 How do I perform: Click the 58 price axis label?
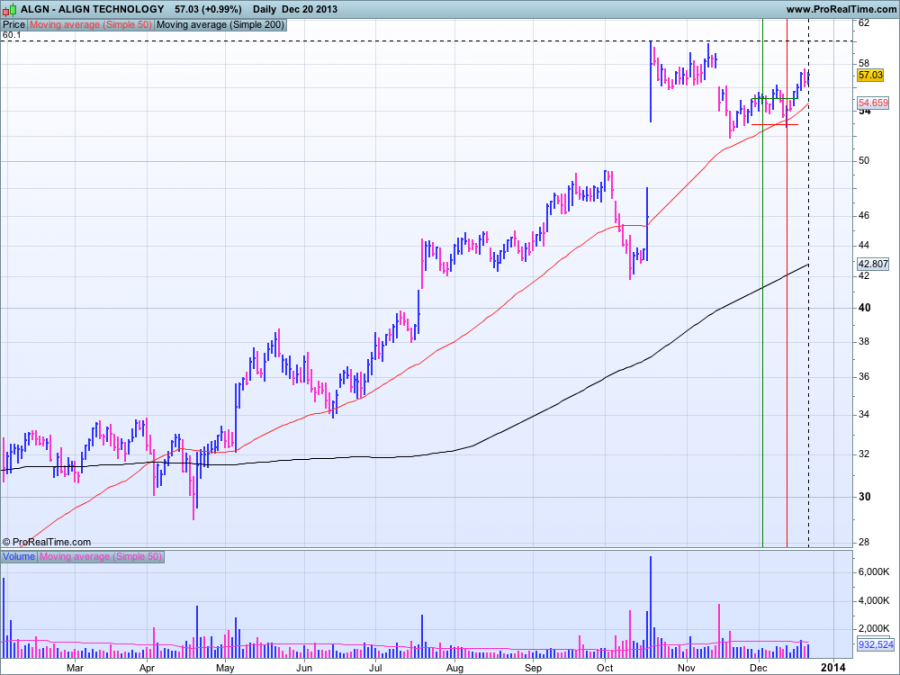coord(864,63)
